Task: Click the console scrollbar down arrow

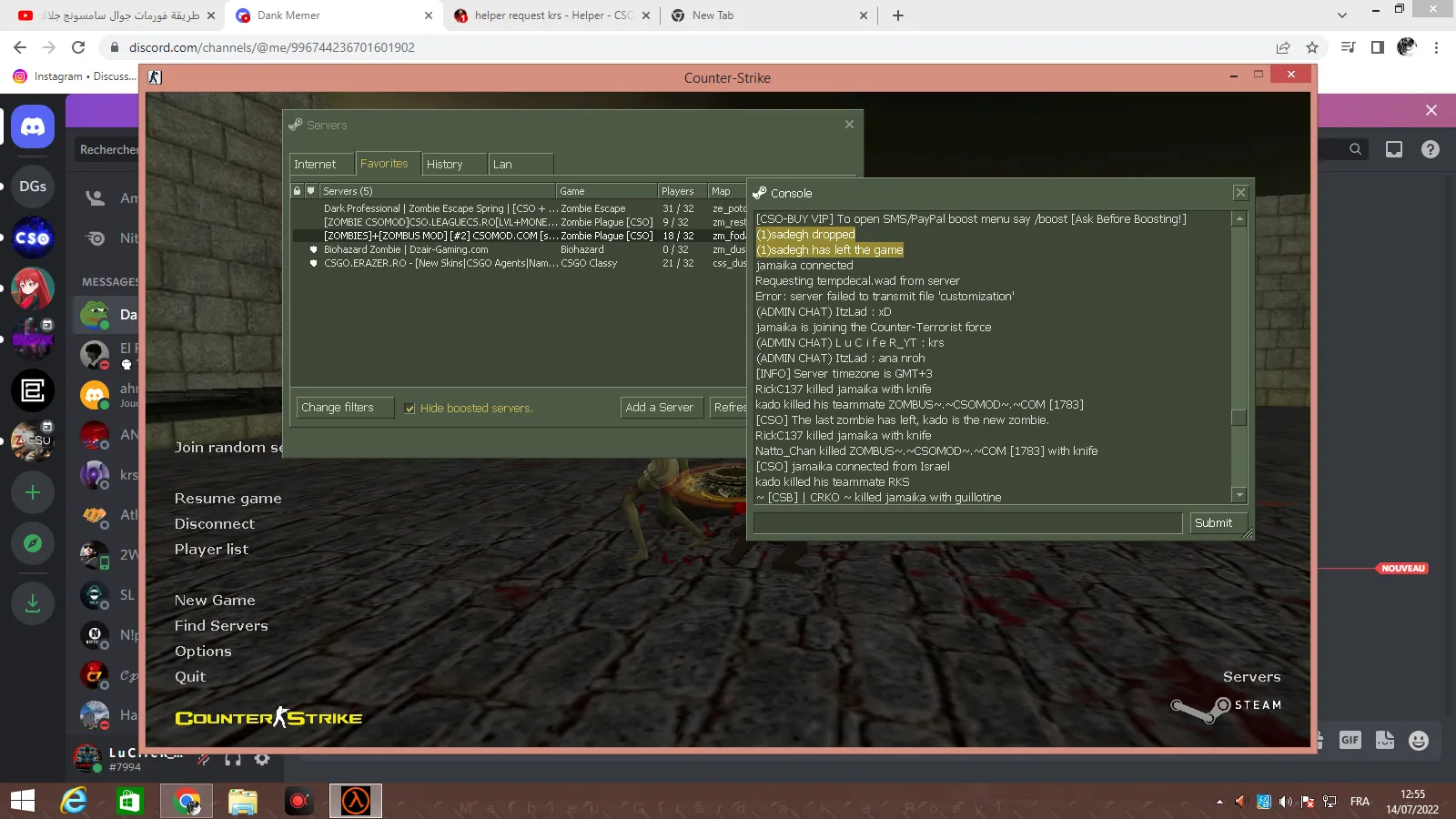Action: pos(1239,495)
